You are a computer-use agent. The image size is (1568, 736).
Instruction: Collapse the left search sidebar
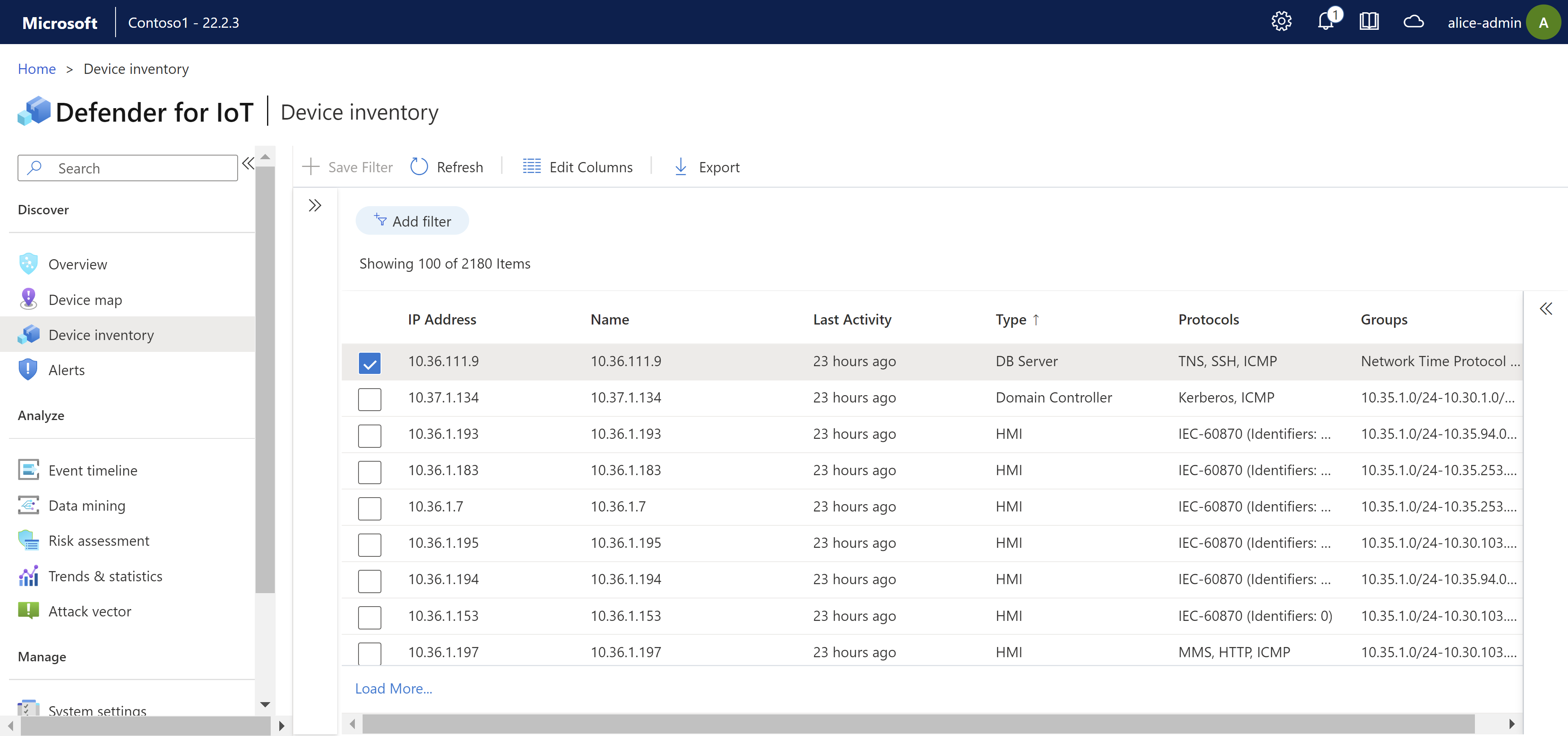pos(248,163)
